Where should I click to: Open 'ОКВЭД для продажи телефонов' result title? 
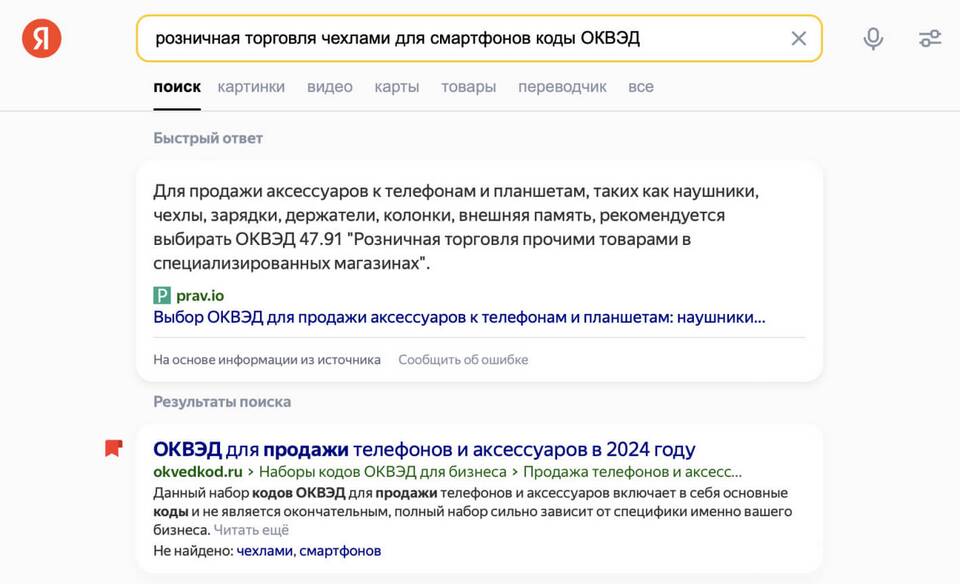(x=424, y=449)
